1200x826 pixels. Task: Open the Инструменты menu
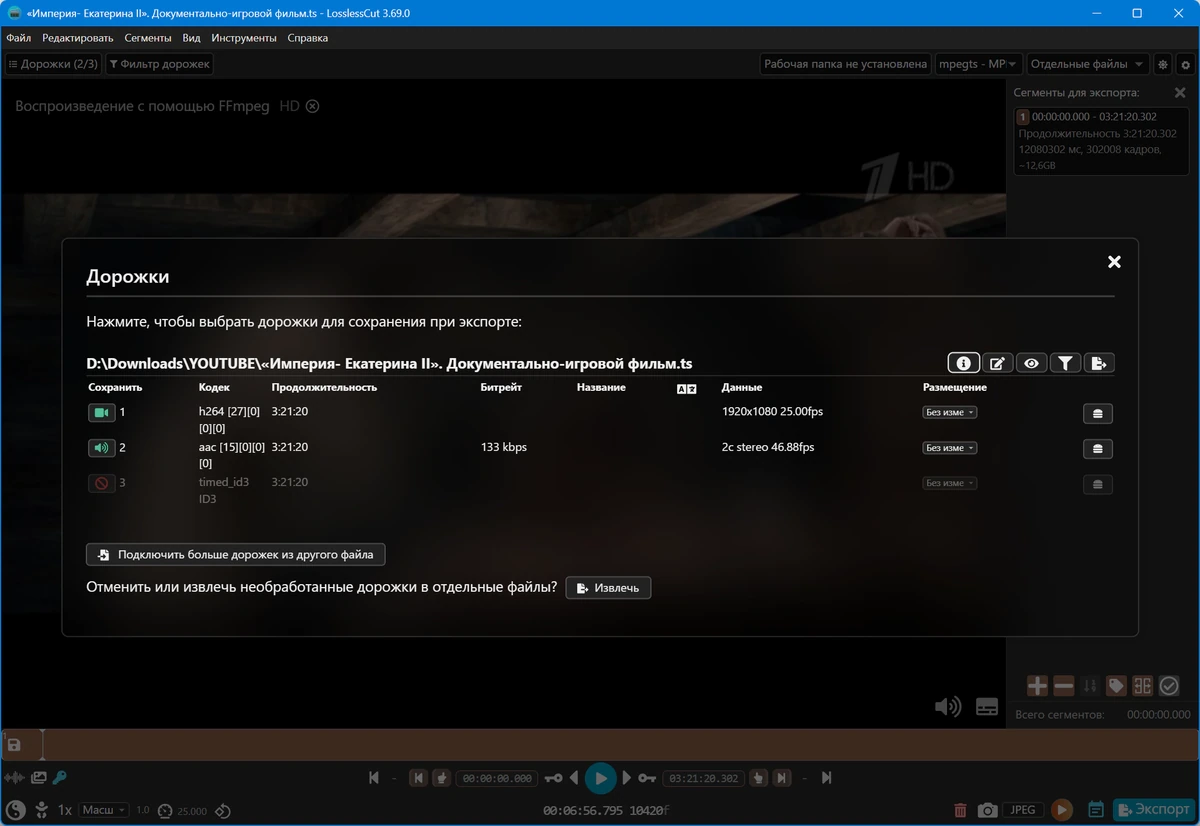click(x=244, y=38)
